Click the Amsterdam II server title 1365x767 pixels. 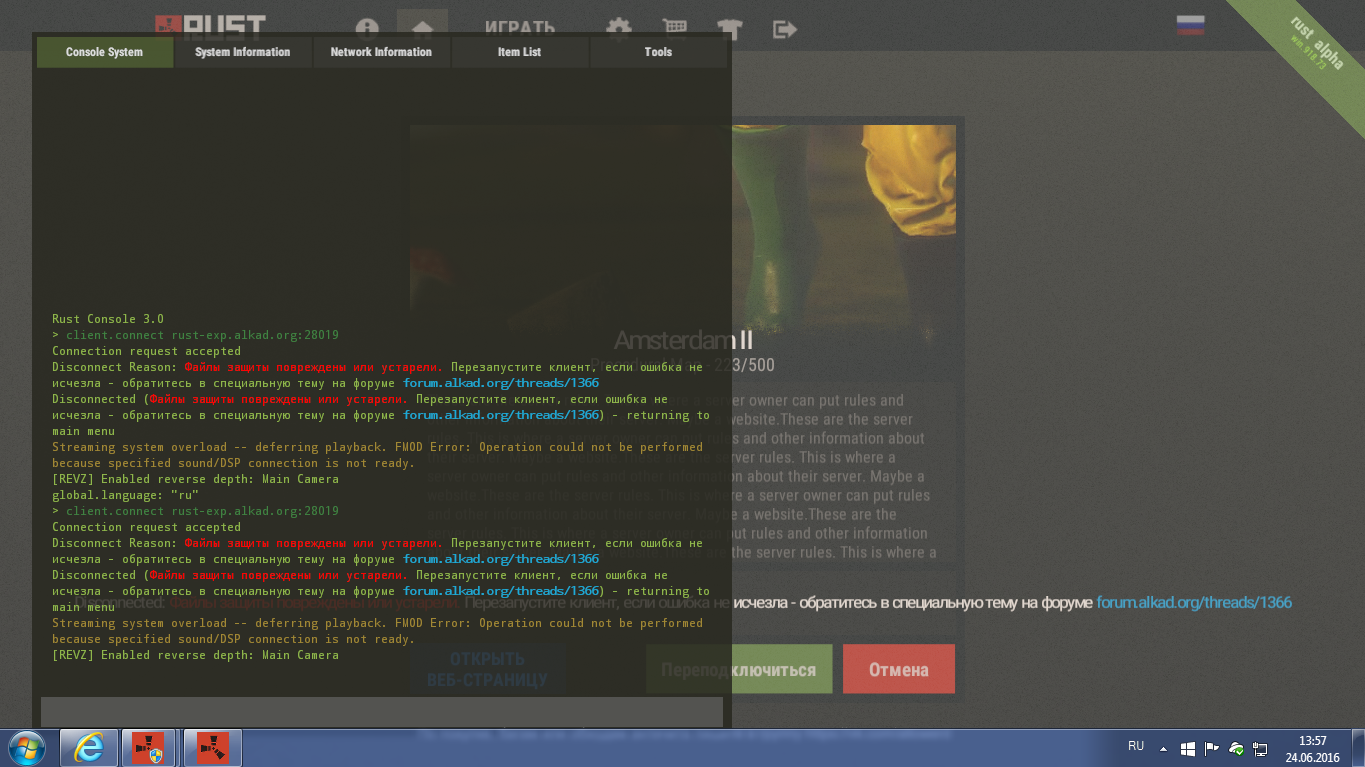[x=683, y=340]
